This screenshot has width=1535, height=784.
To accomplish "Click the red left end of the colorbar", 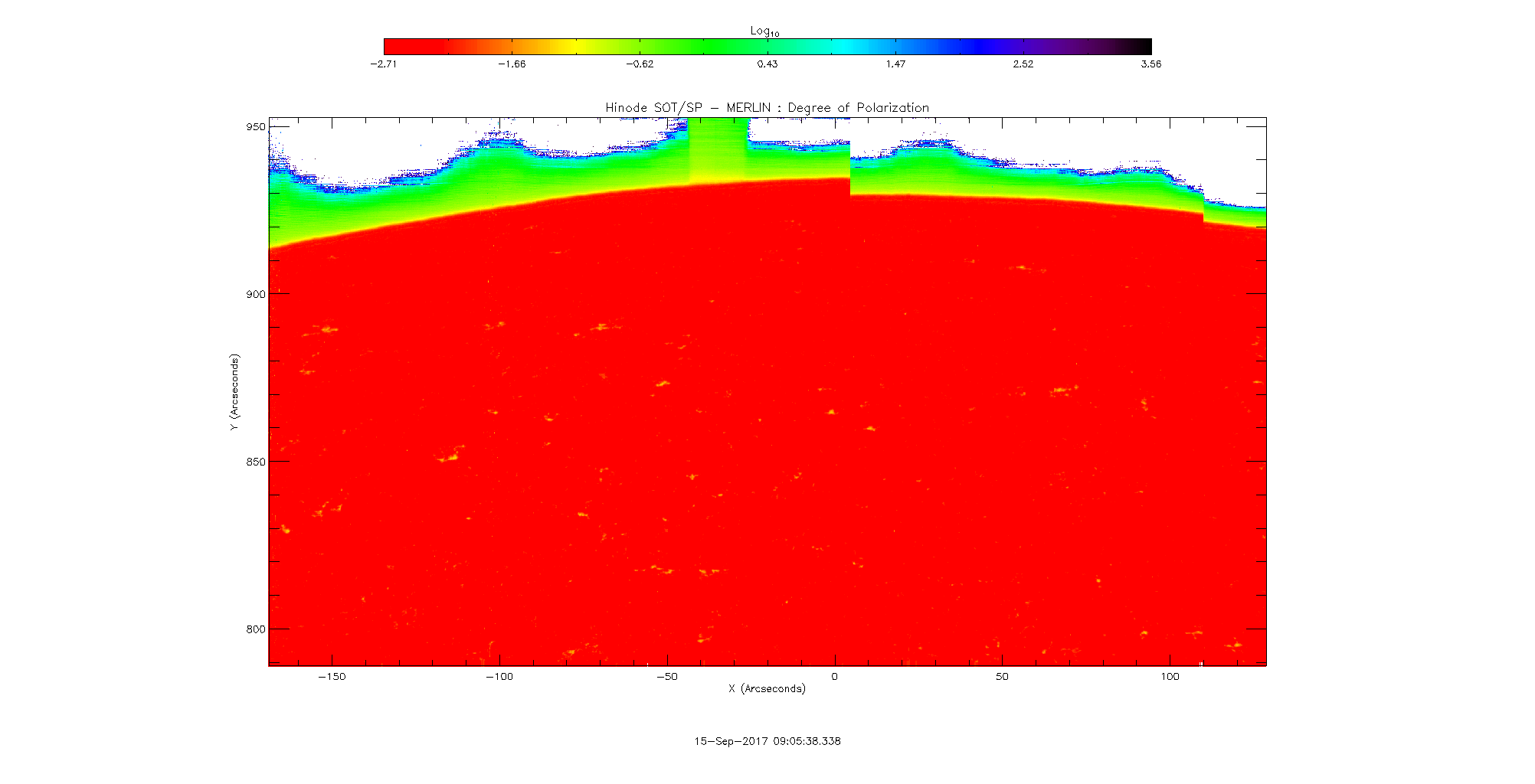I will [x=392, y=47].
